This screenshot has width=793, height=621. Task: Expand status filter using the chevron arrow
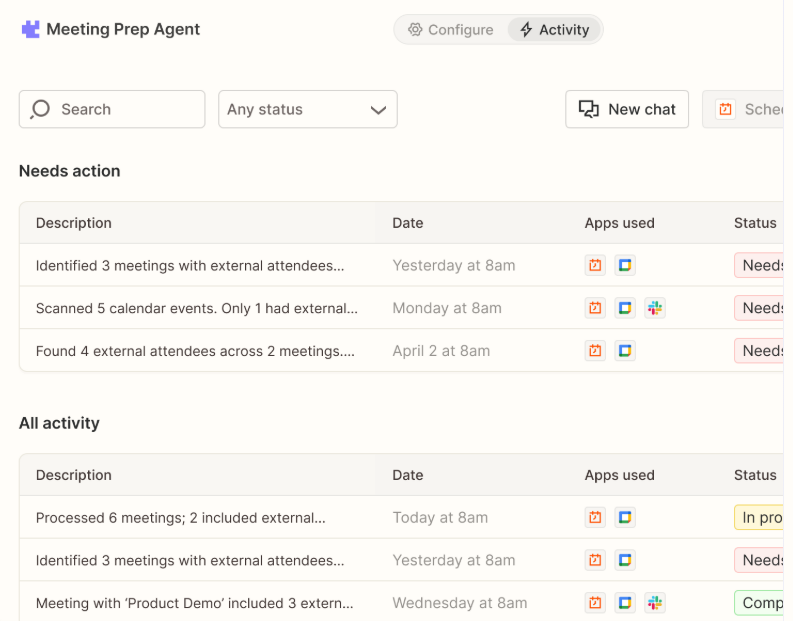click(378, 110)
